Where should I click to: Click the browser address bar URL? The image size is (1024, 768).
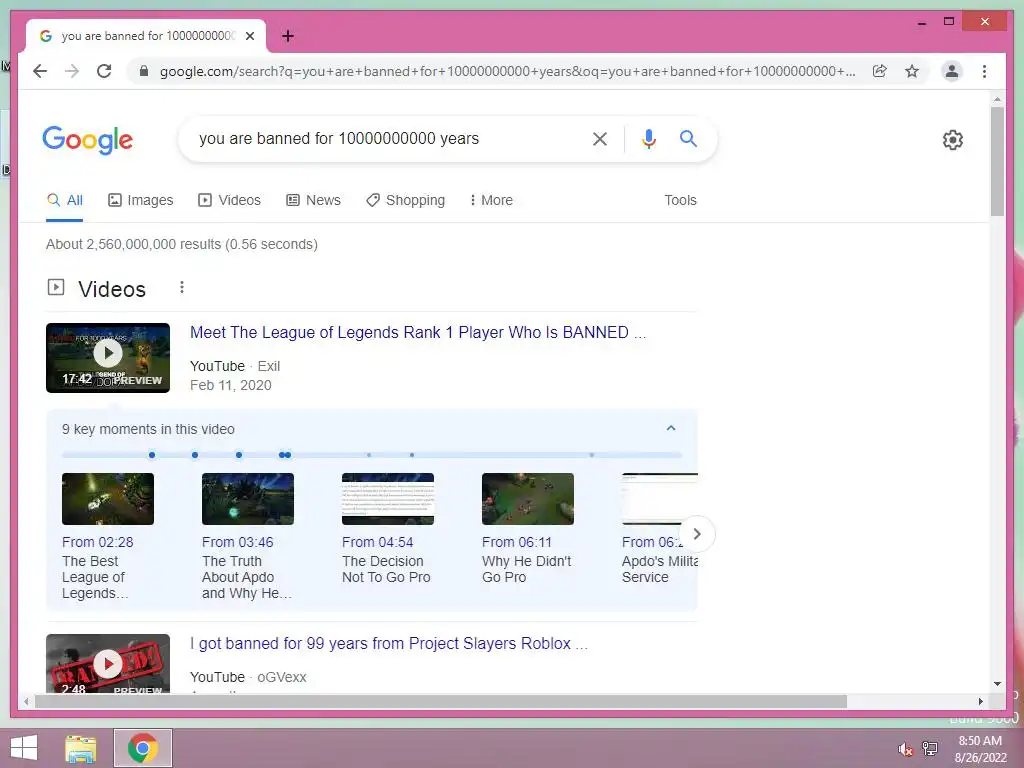point(507,71)
